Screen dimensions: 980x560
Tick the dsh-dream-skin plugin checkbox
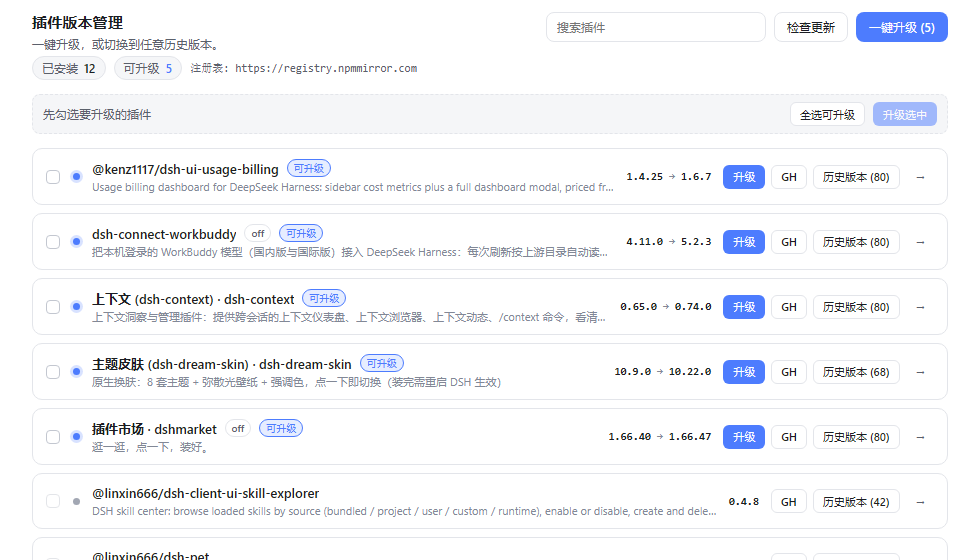(53, 372)
